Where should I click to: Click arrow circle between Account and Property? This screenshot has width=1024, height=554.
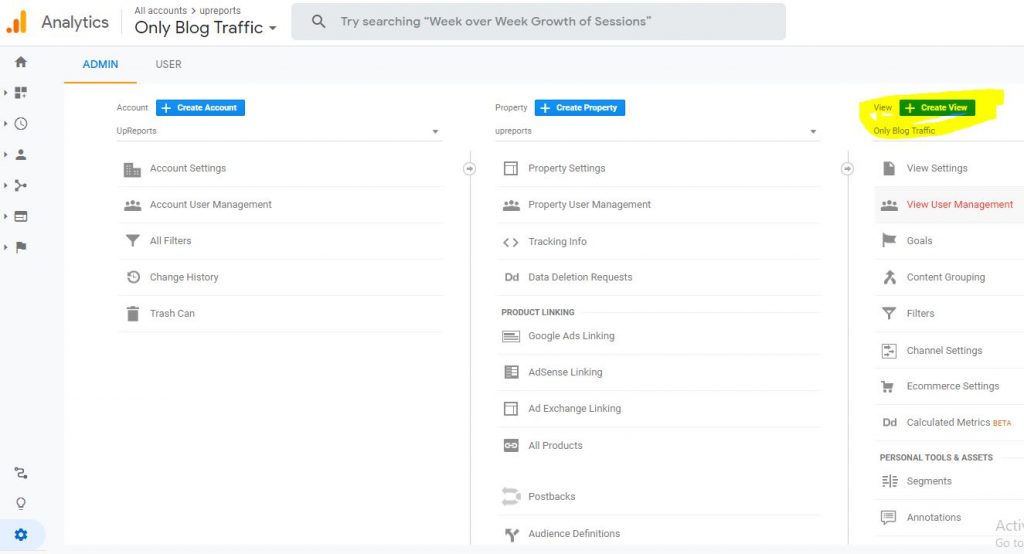coord(470,169)
